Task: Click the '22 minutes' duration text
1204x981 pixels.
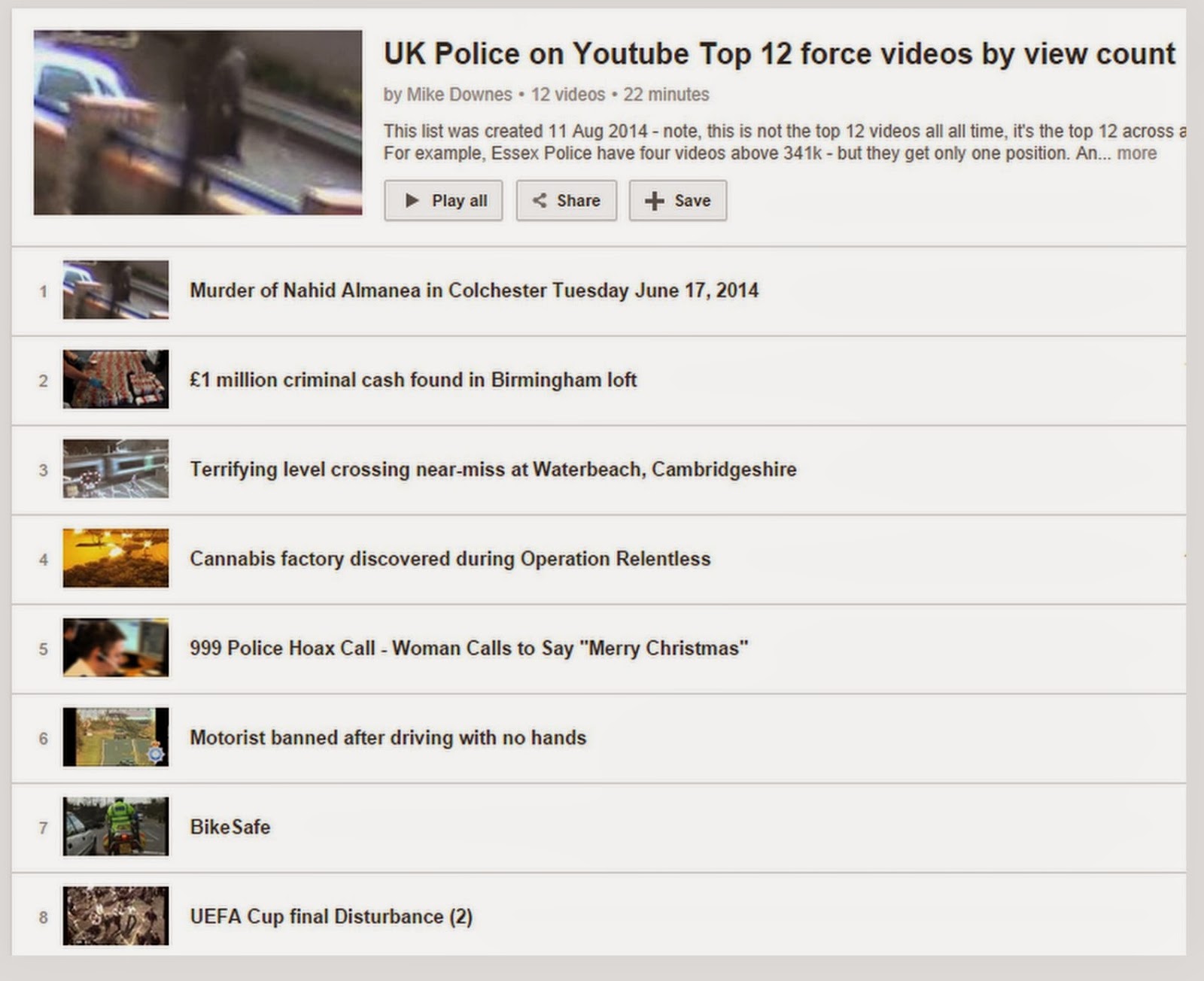Action: (x=666, y=95)
